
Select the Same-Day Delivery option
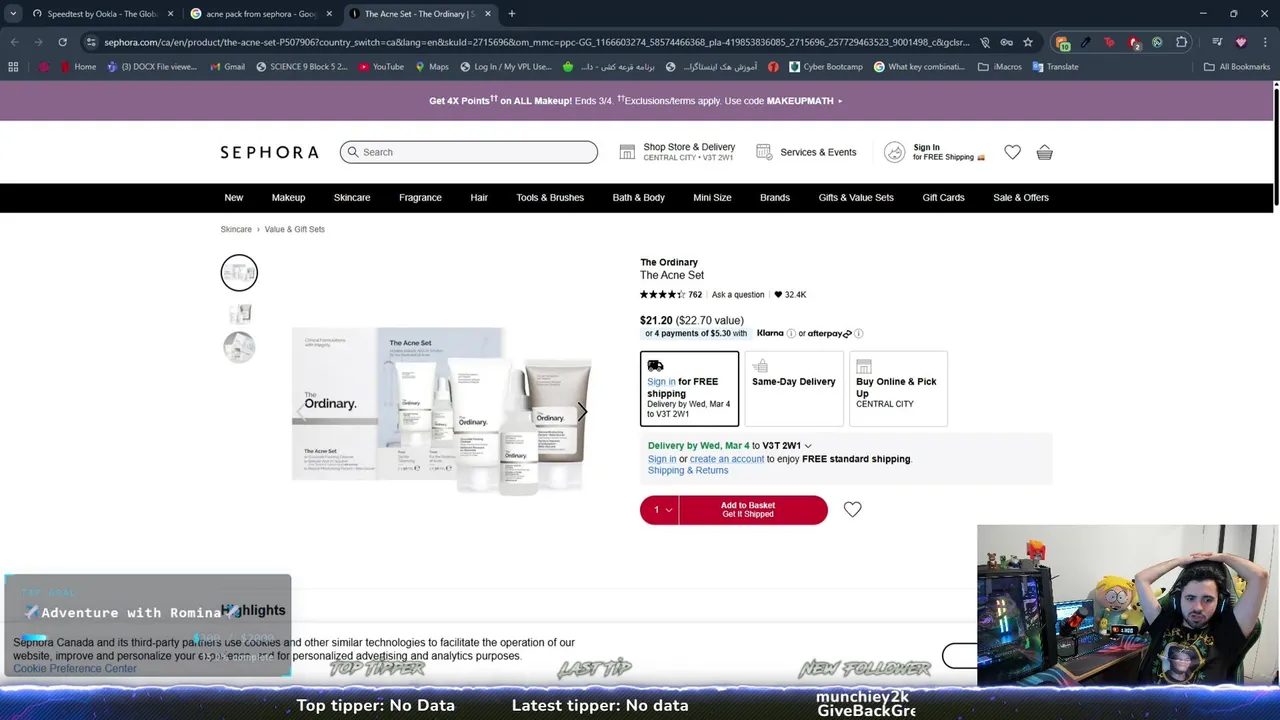point(794,388)
